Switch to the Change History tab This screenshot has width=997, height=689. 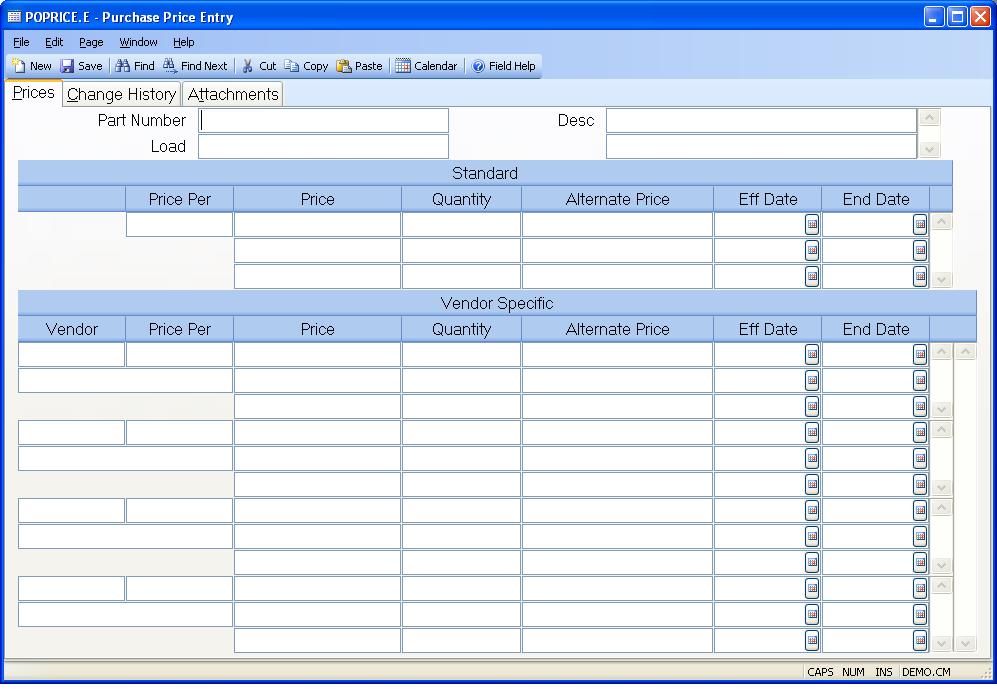pyautogui.click(x=122, y=94)
